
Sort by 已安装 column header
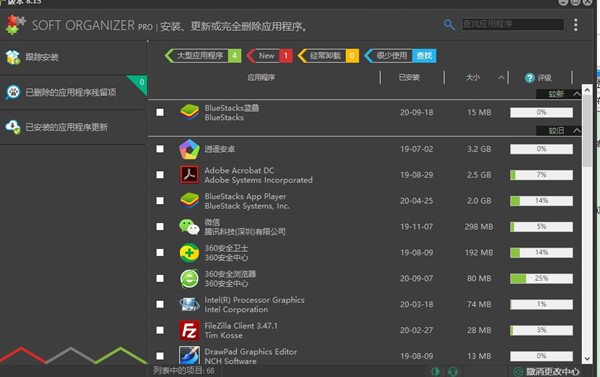coord(409,78)
